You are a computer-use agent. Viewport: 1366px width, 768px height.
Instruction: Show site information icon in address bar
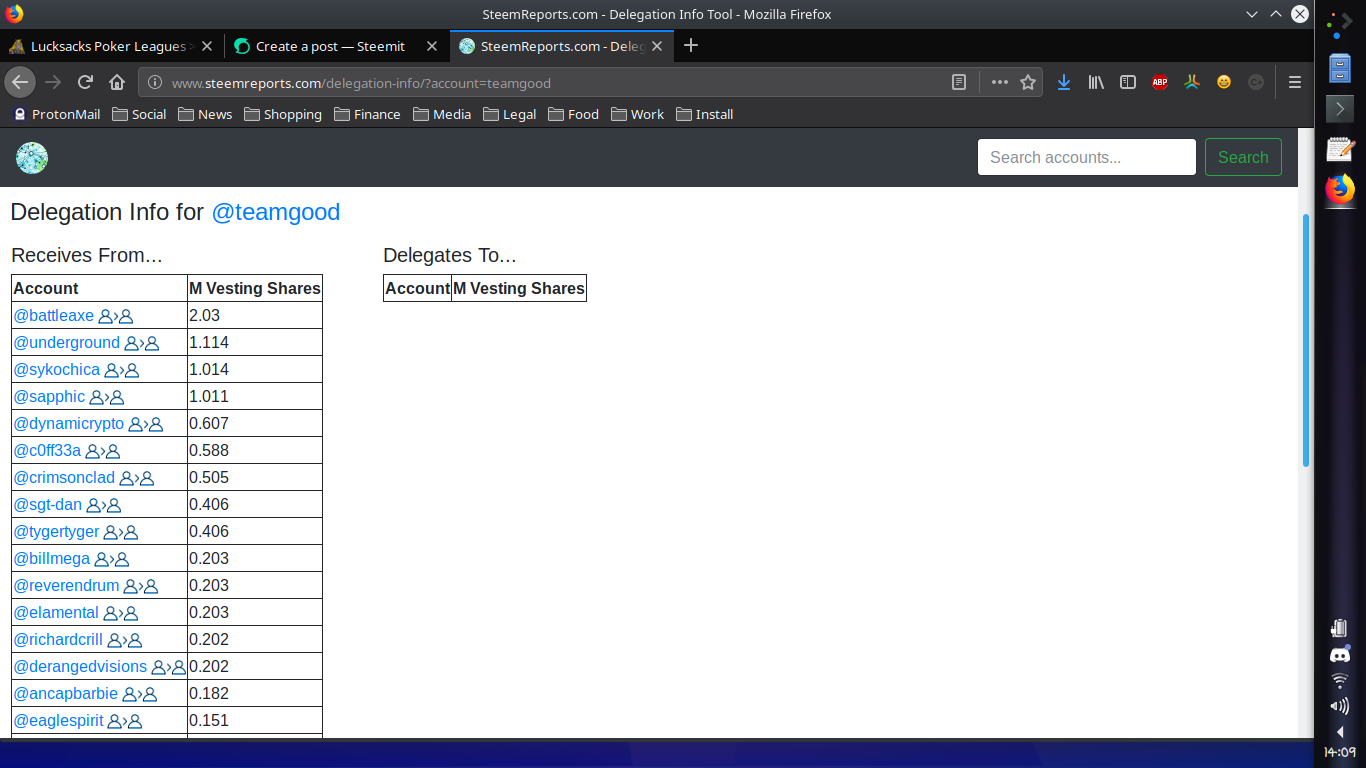coord(155,83)
